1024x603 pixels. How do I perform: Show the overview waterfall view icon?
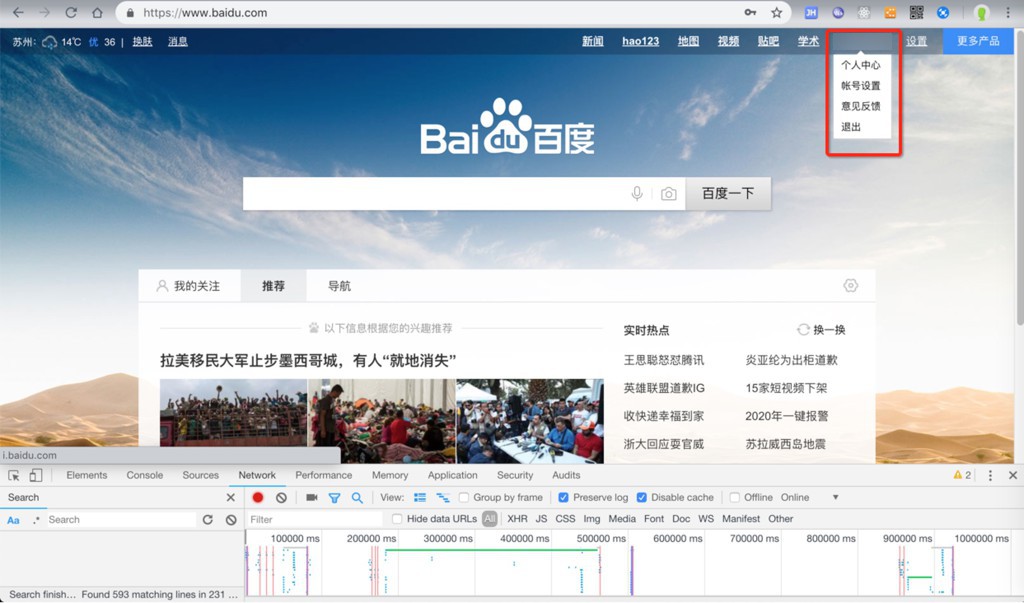pyautogui.click(x=443, y=497)
